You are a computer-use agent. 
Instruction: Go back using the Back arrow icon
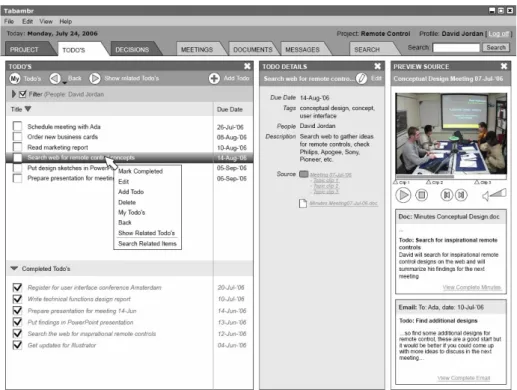pos(55,79)
